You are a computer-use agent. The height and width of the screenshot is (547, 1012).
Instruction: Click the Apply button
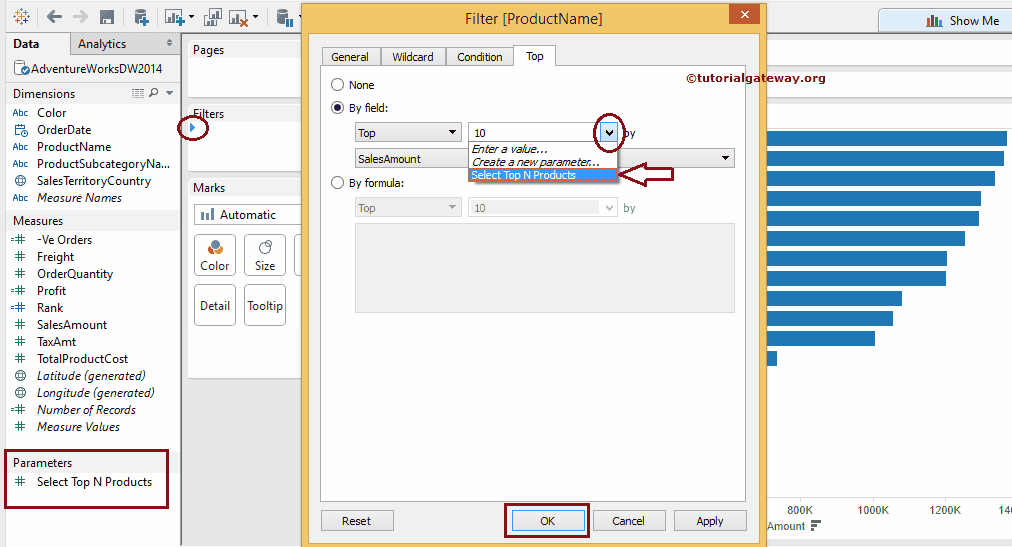pyautogui.click(x=710, y=521)
